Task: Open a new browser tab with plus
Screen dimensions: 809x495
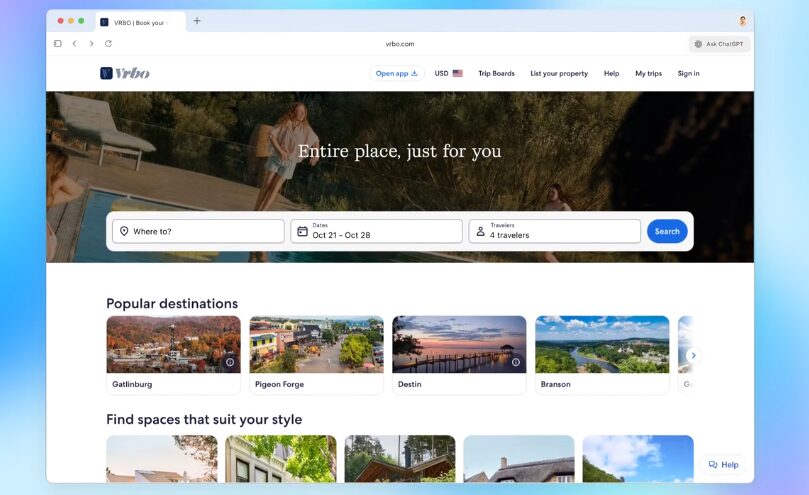Action: (197, 21)
